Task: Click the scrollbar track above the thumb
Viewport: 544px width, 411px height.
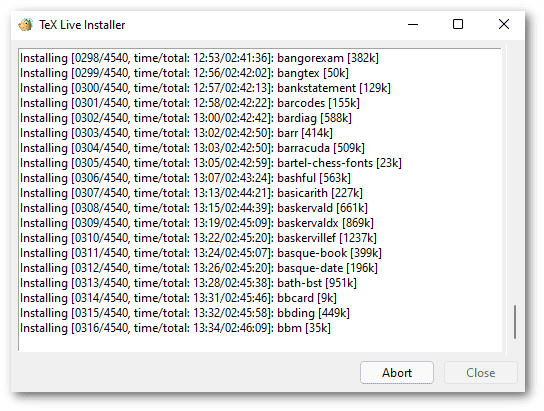Action: [515, 177]
